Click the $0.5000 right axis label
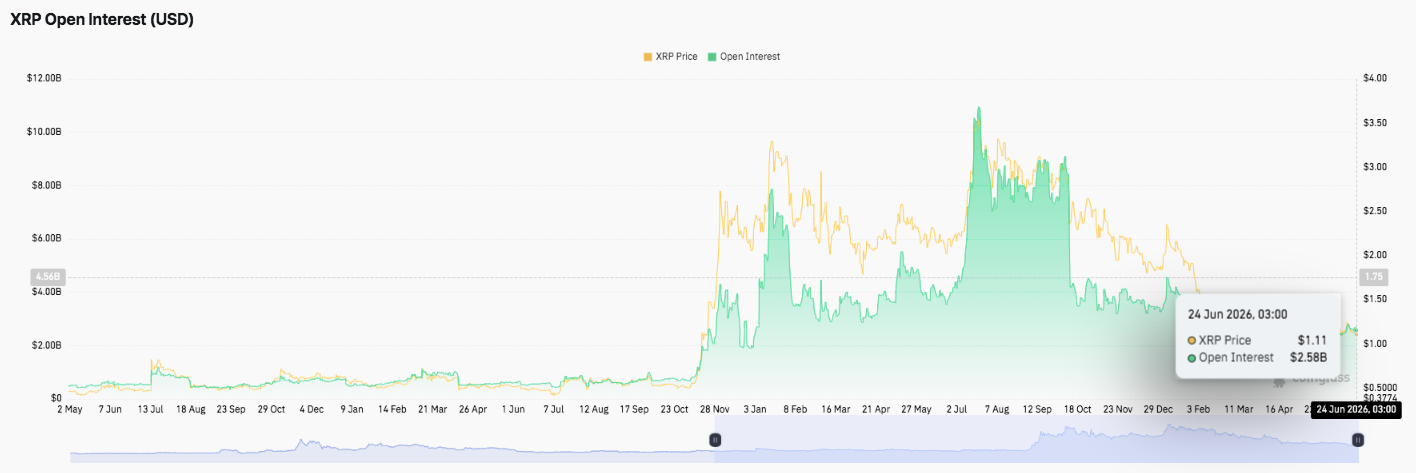 tap(1378, 388)
